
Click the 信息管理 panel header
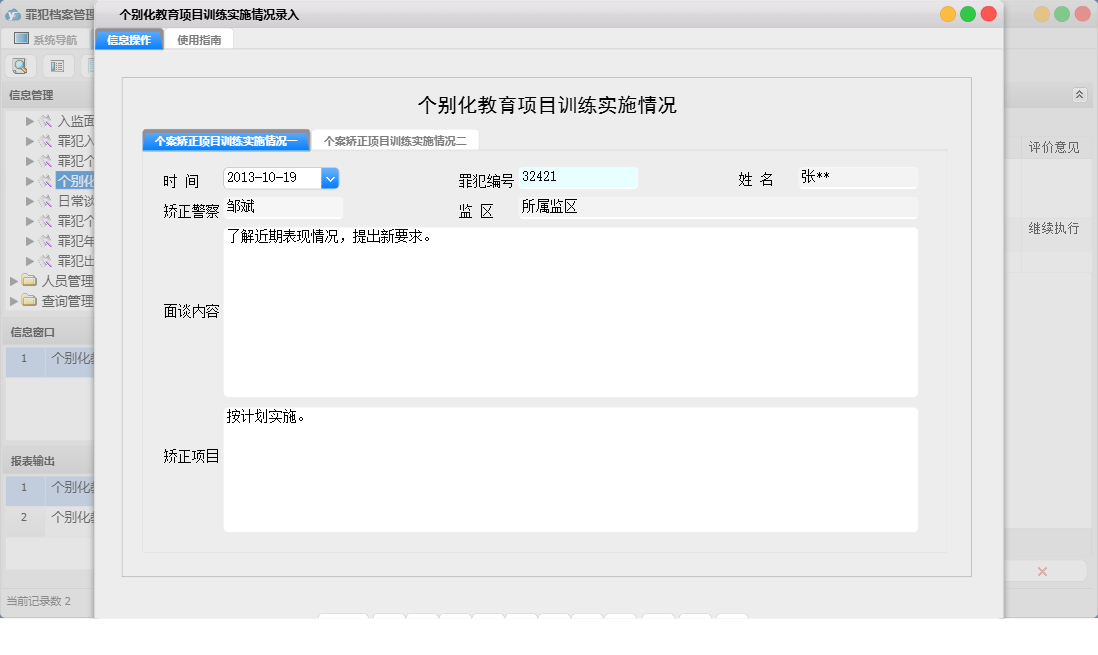click(x=31, y=95)
